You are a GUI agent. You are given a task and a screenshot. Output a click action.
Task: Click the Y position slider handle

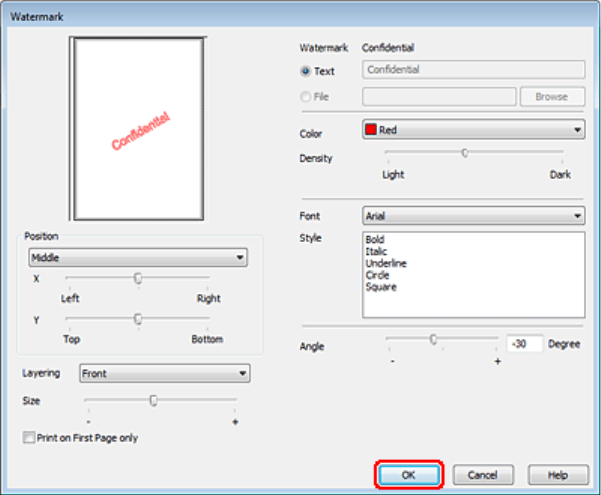[138, 319]
